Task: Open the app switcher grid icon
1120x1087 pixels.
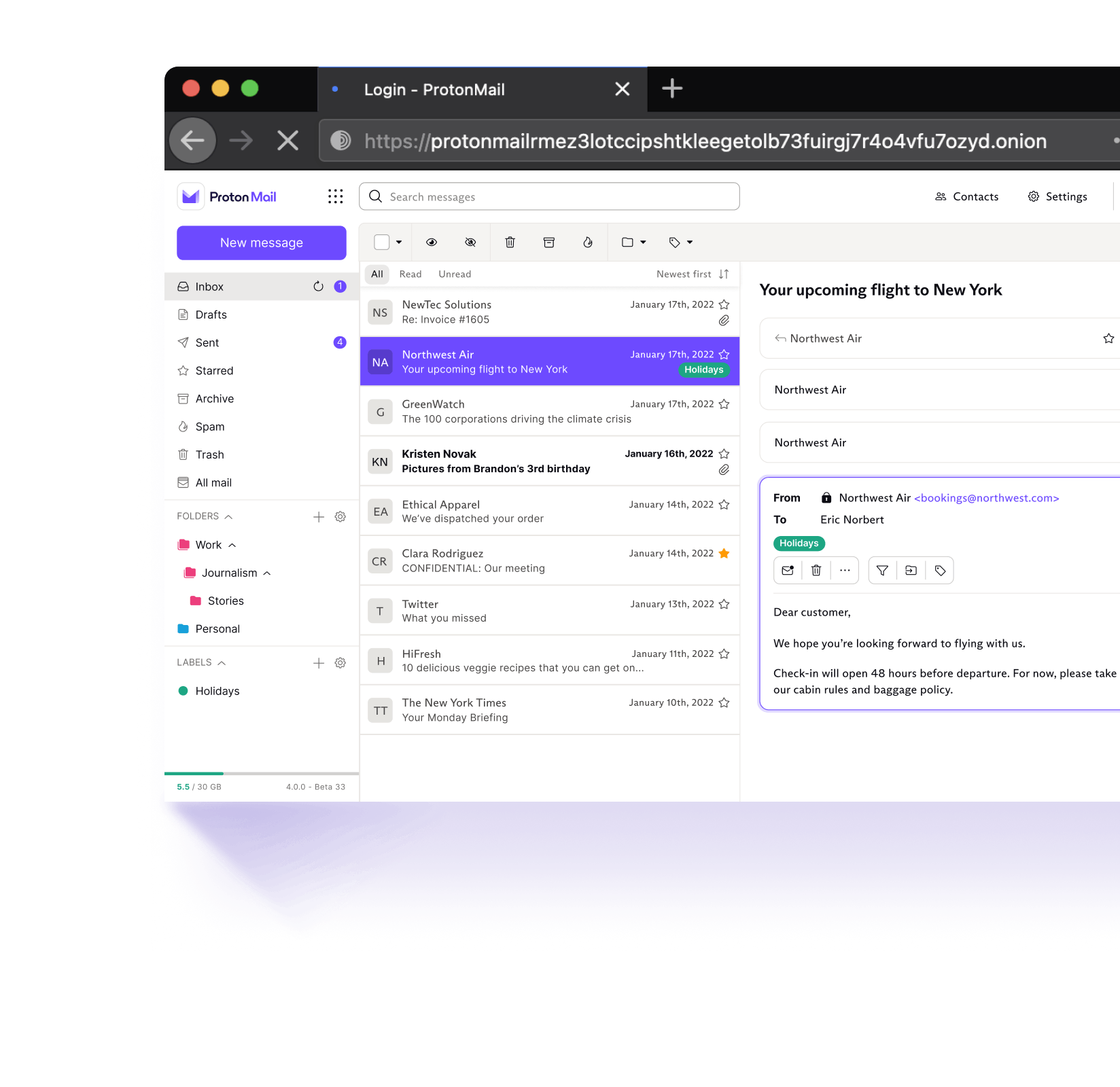Action: tap(336, 196)
